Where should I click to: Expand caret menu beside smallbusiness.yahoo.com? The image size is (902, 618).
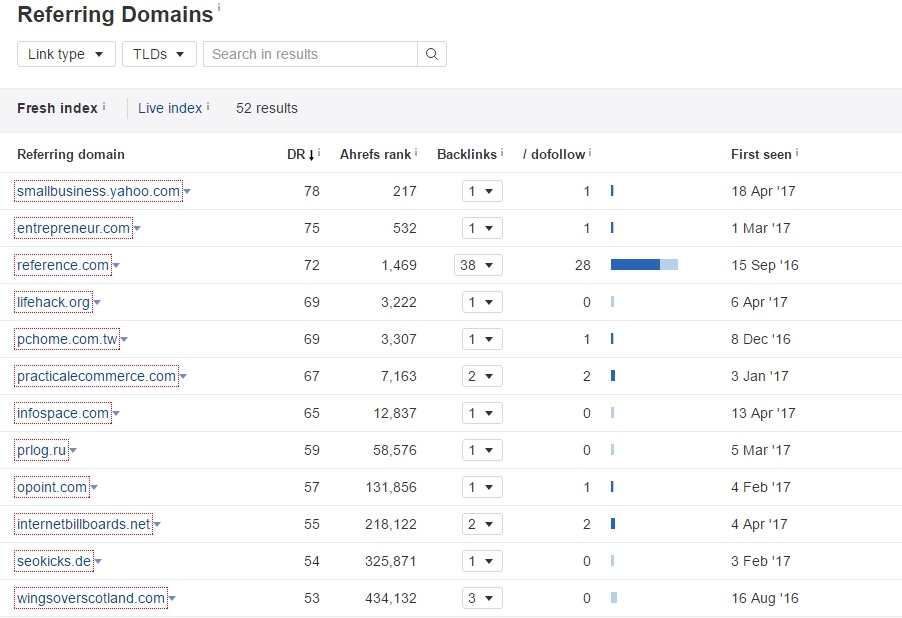coord(187,192)
